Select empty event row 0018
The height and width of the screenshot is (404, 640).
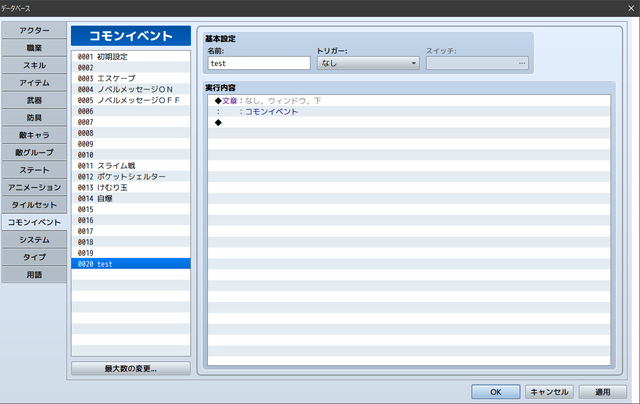(131, 242)
